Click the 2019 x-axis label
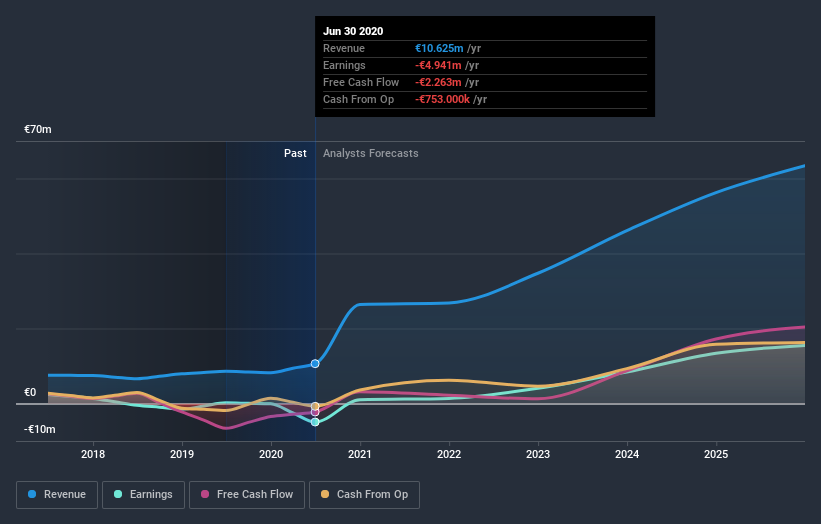821x524 pixels. pos(182,454)
